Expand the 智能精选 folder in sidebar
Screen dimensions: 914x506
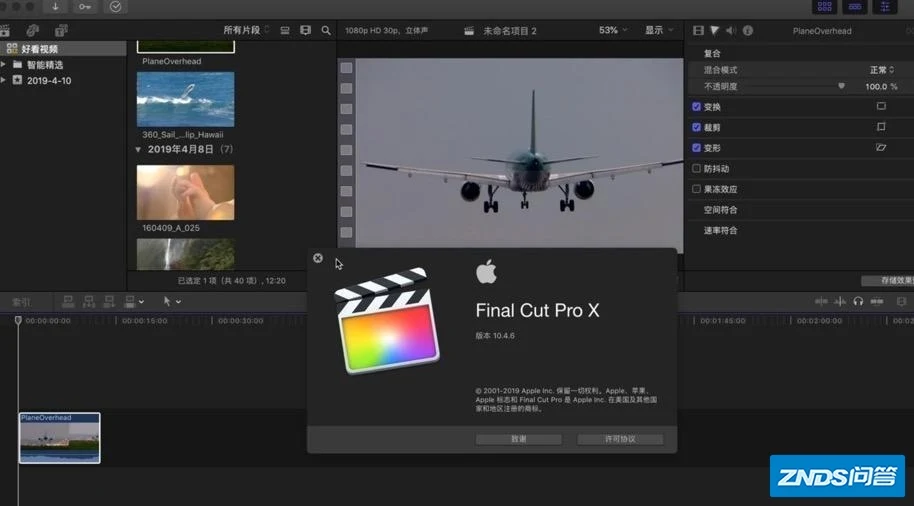click(3, 65)
